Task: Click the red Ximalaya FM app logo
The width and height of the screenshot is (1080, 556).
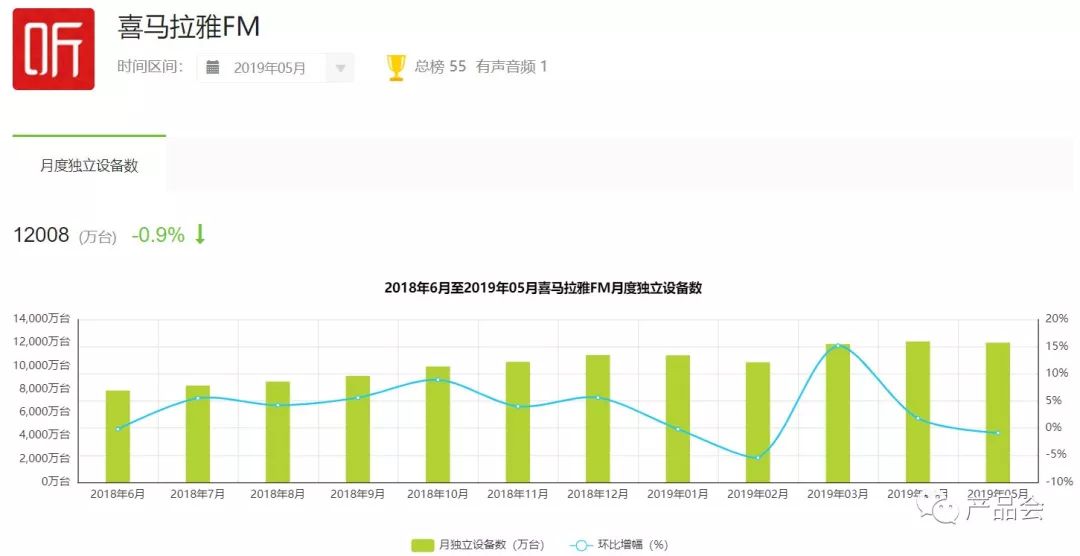Action: [x=53, y=49]
